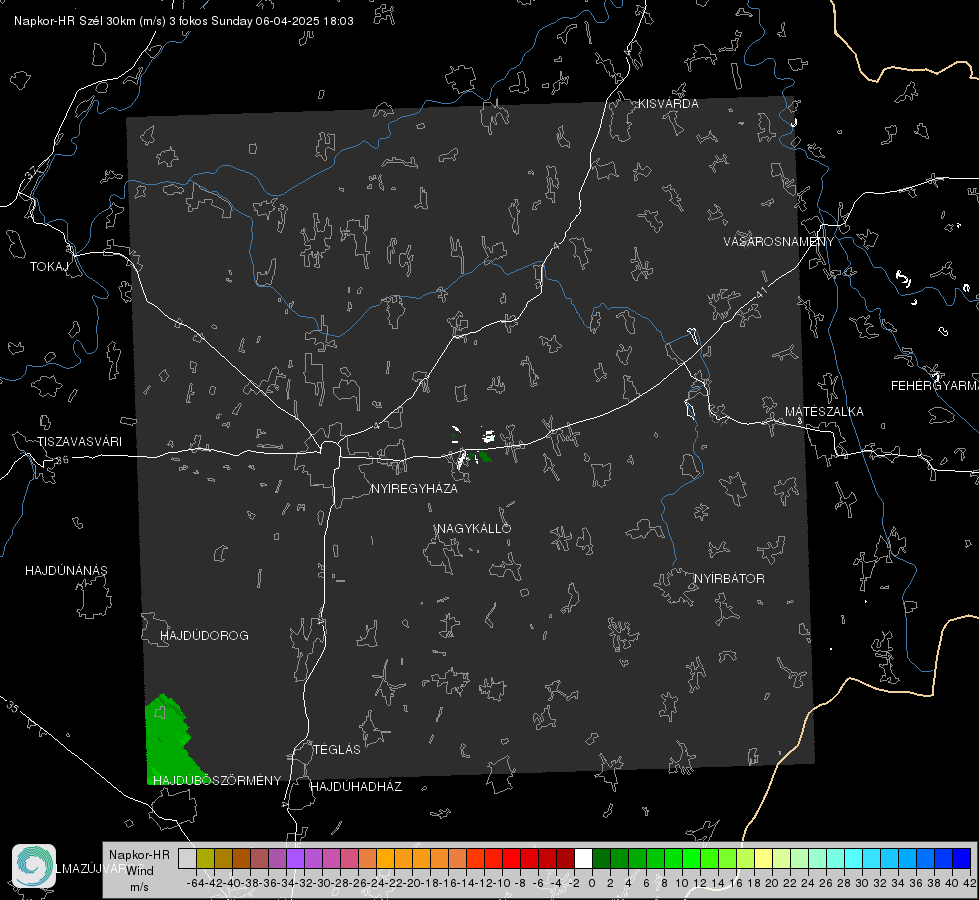The height and width of the screenshot is (900, 979).
Task: Click the Napkor-HR Wind m/s legend title
Action: [139, 871]
